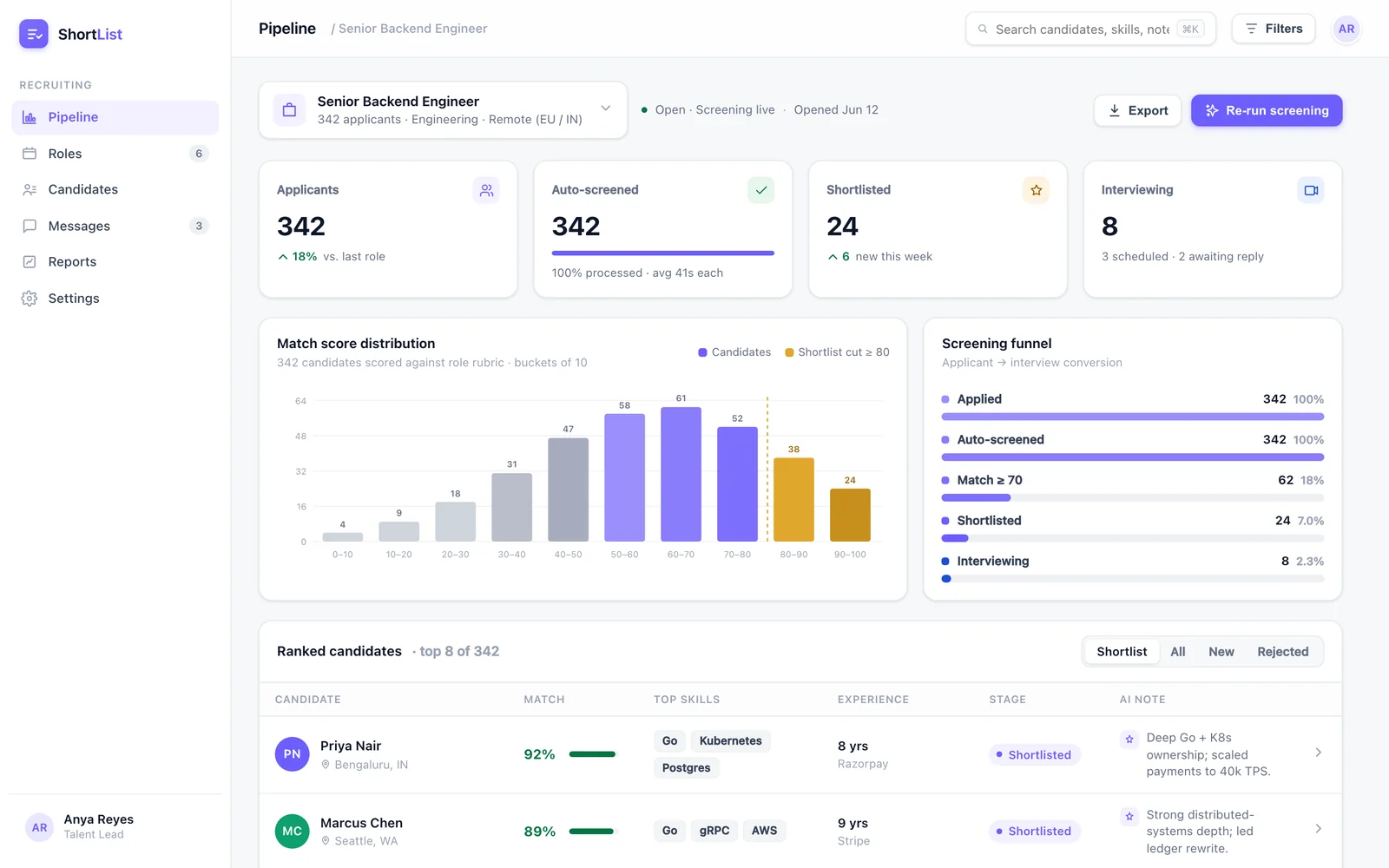Click Priya Nair's Shortlisted stage badge

pos(1034,755)
